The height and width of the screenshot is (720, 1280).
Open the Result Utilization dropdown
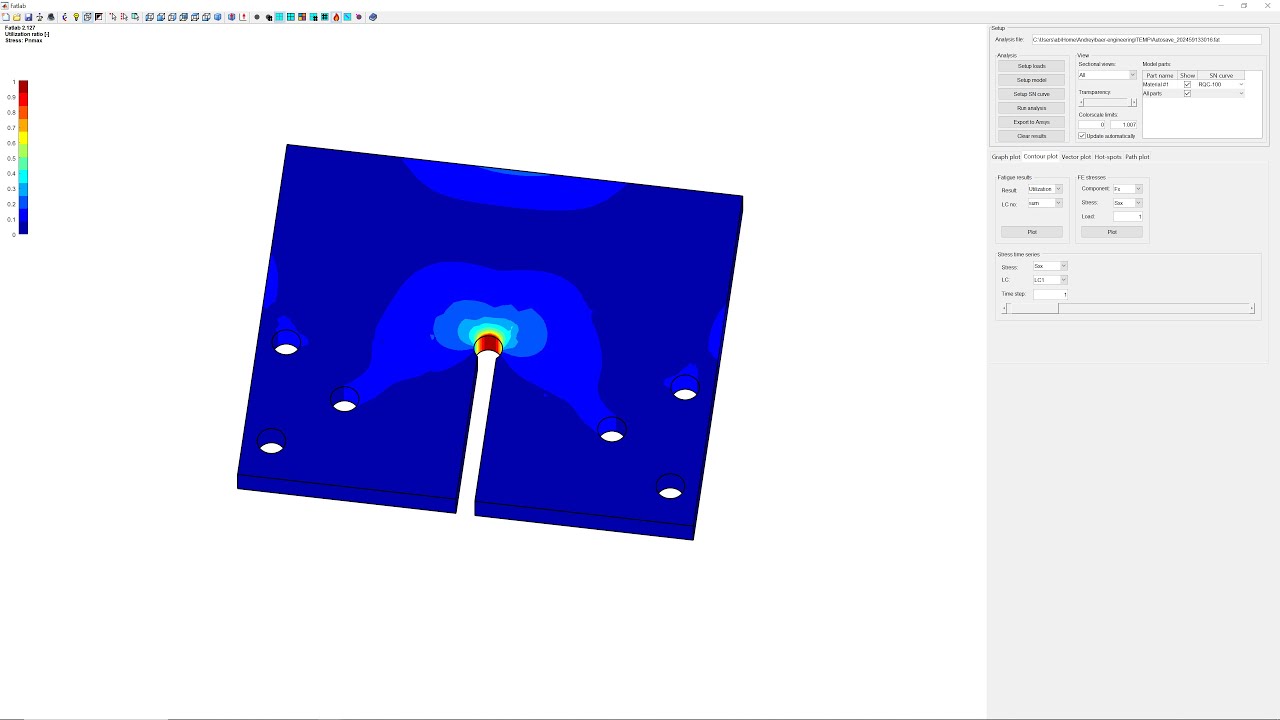point(1045,189)
